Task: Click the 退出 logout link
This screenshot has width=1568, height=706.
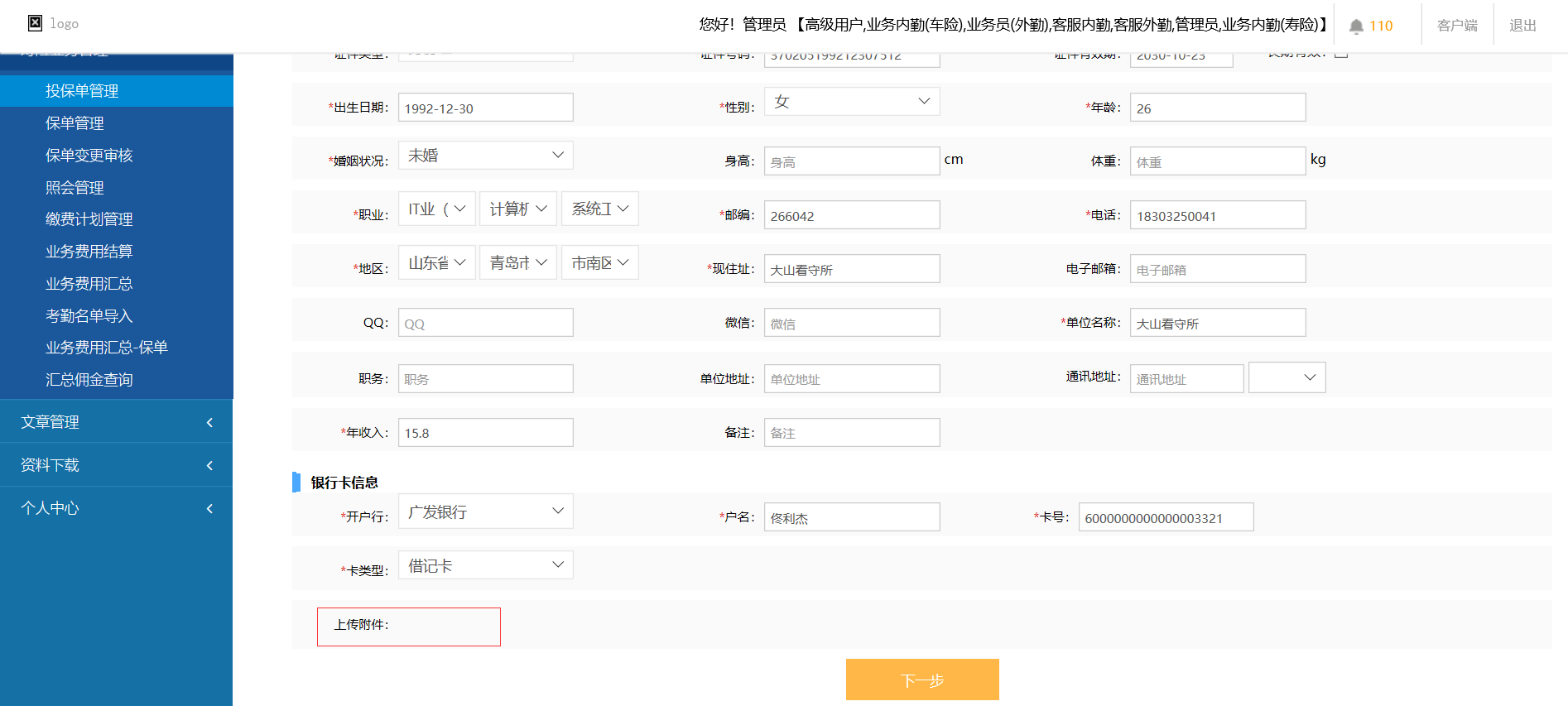Action: pos(1522,26)
